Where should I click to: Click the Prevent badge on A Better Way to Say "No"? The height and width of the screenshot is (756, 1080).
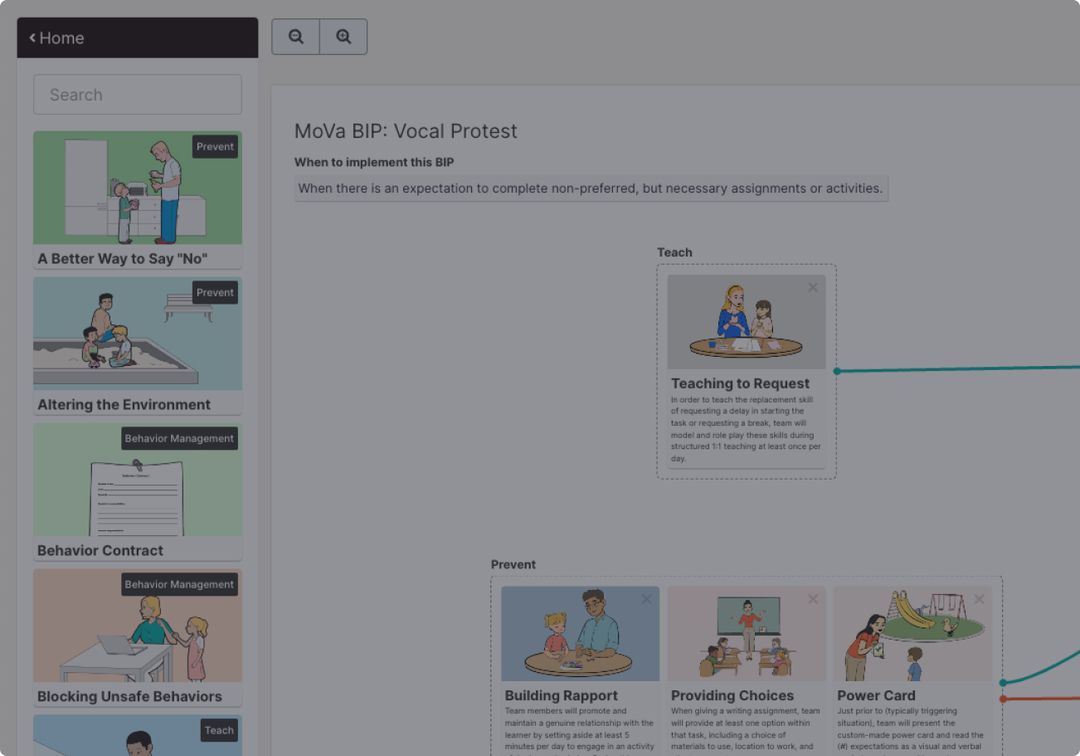(215, 146)
